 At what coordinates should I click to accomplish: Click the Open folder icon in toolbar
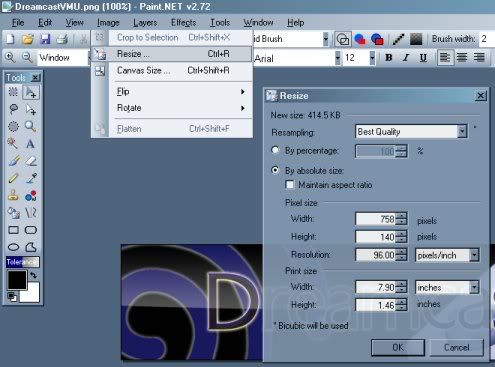tap(28, 39)
